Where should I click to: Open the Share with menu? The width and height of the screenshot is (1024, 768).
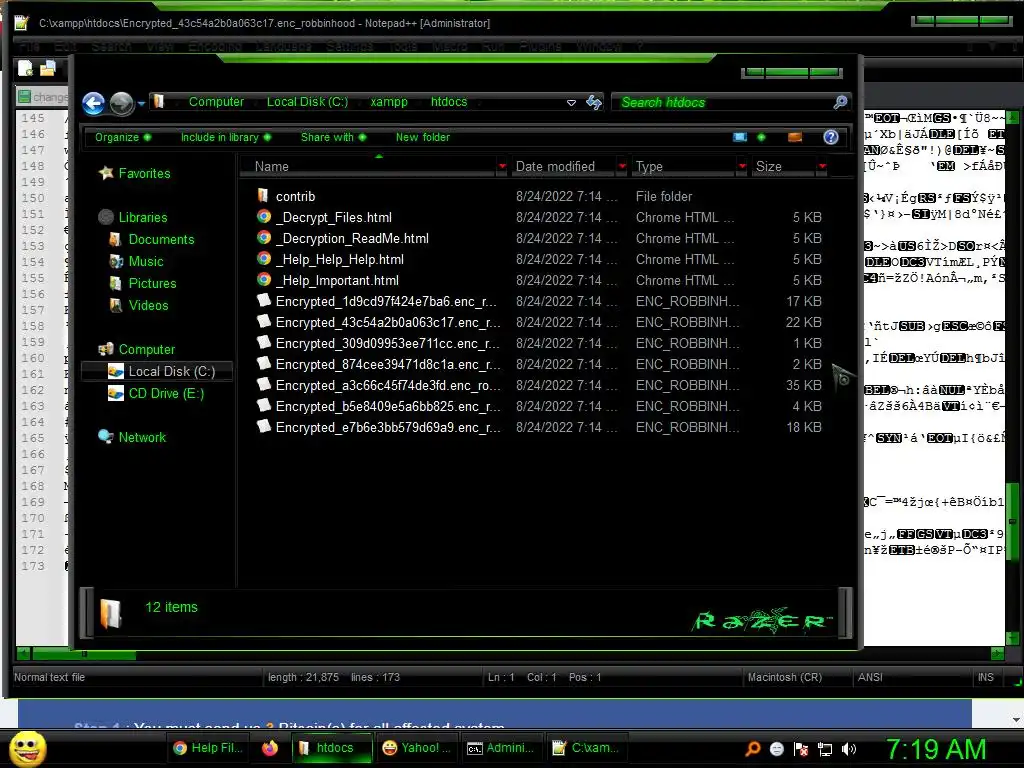333,137
